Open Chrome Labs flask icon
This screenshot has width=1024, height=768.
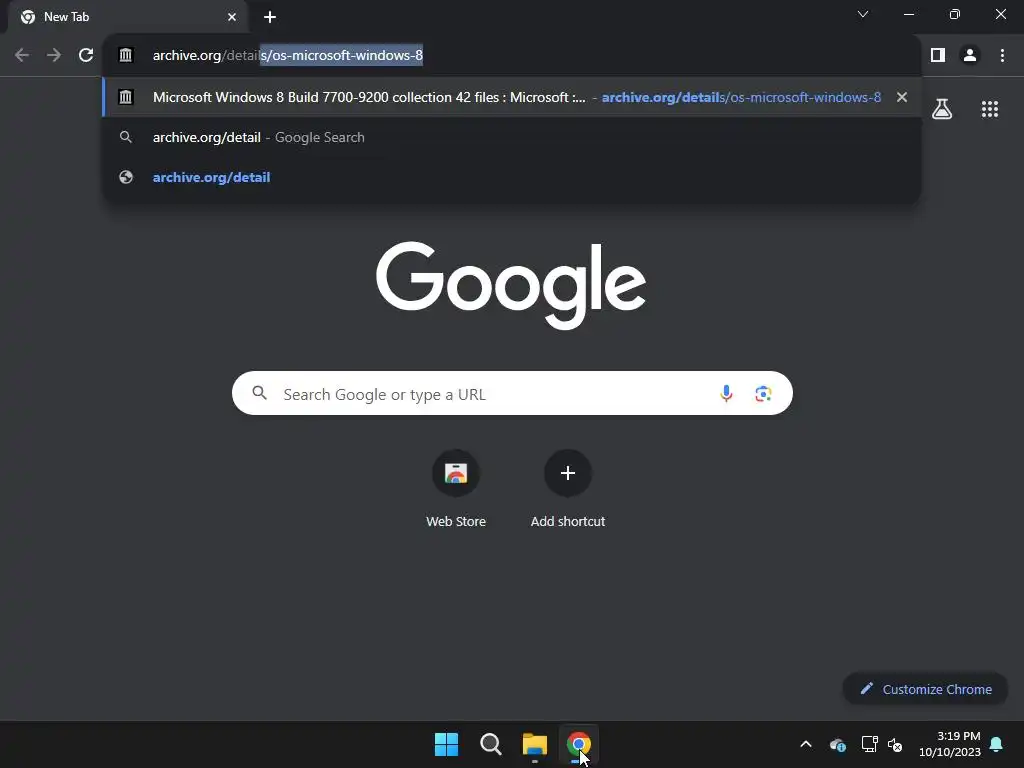[x=942, y=109]
